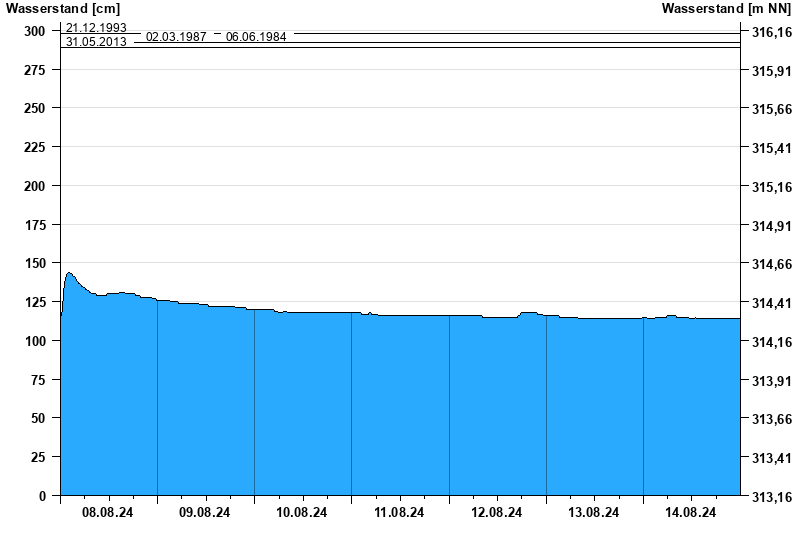Select the 25 left axis value
Screen dimensions: 800x550
click(38, 457)
